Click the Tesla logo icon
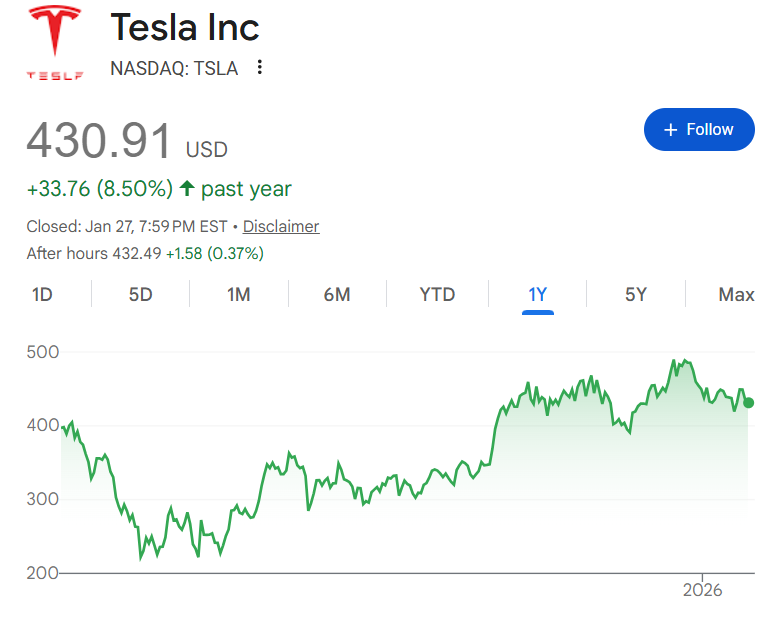The image size is (780, 624). tap(54, 44)
